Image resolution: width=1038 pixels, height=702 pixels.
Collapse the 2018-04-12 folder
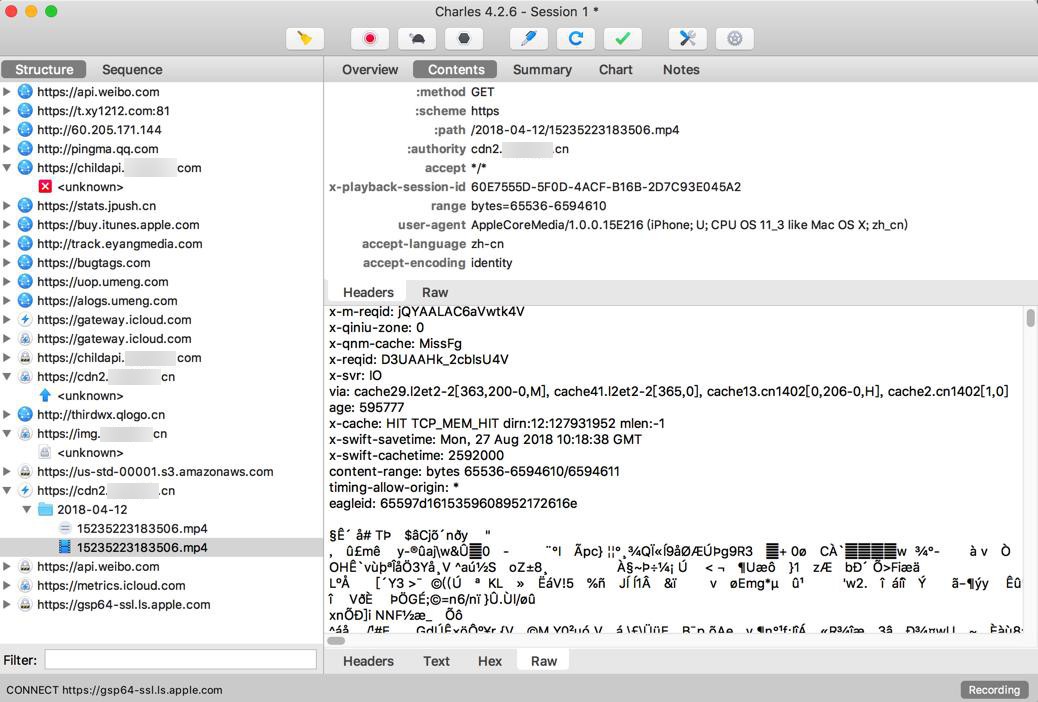tap(28, 510)
